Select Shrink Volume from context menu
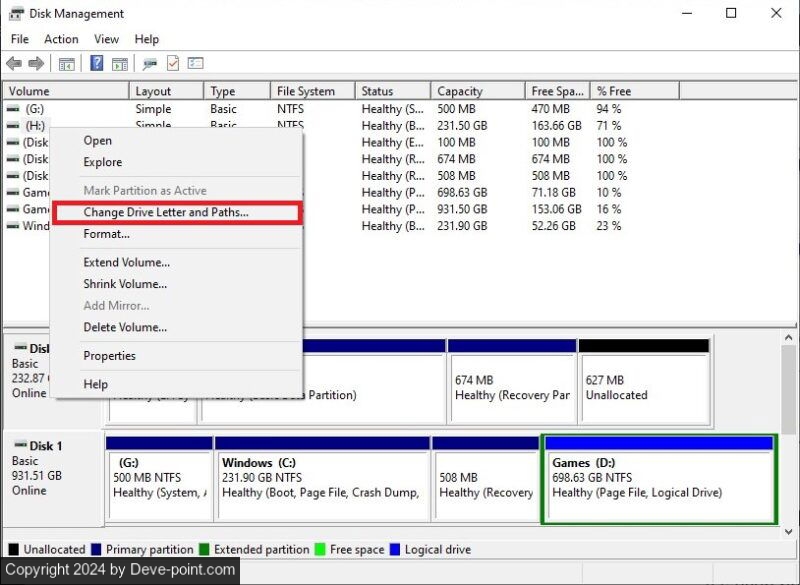The image size is (800, 585). (x=125, y=284)
